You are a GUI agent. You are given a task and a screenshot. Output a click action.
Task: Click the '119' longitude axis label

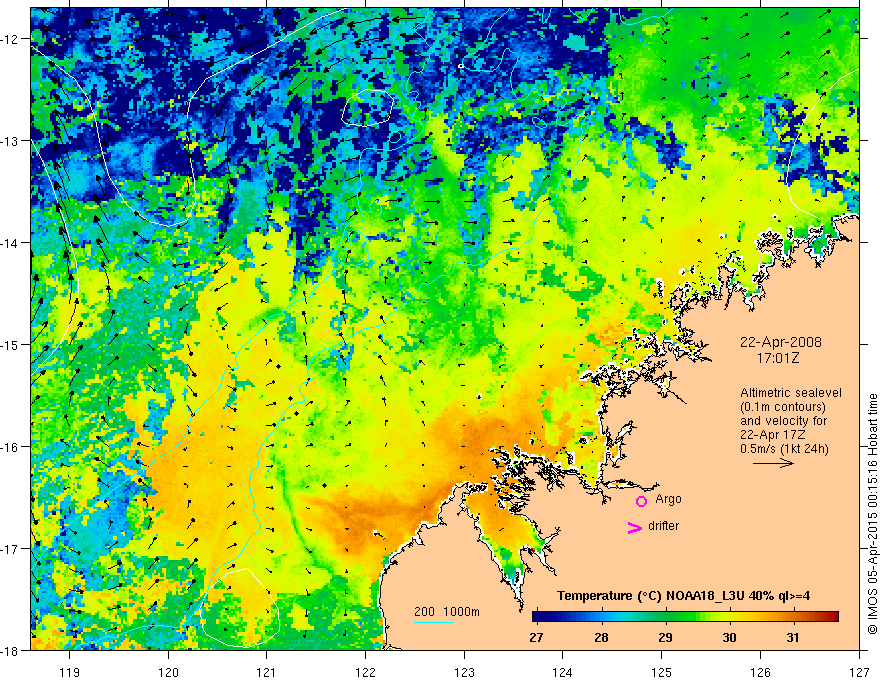click(x=70, y=672)
